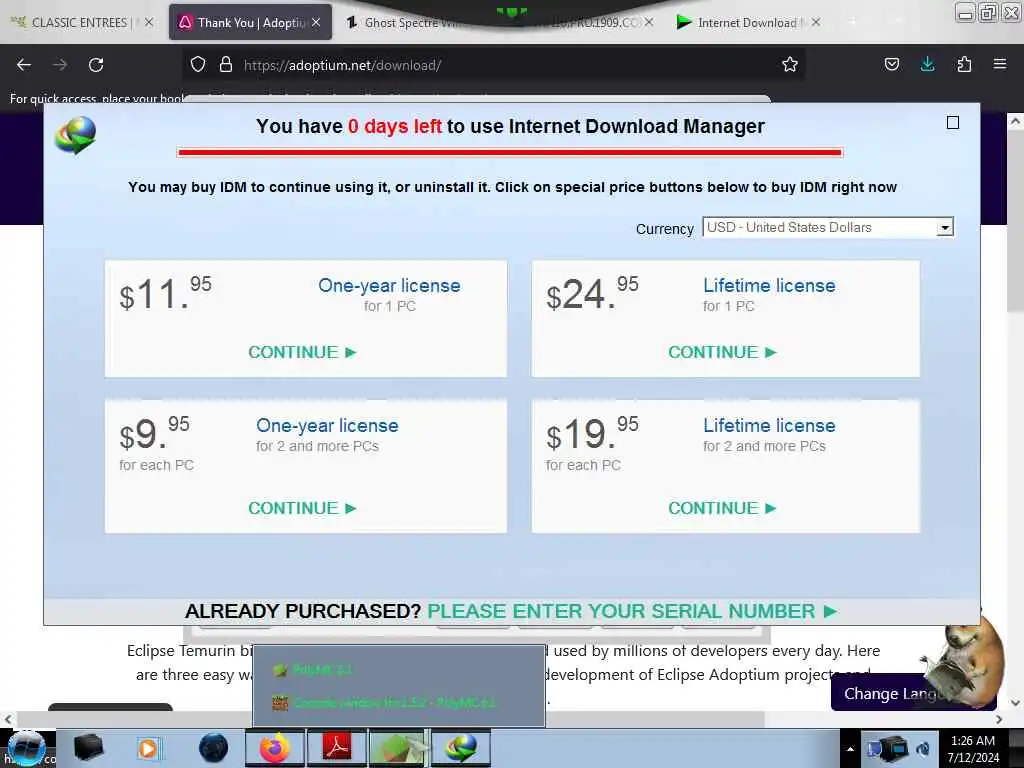
Task: Click the Firefox back arrow
Action: pos(24,65)
